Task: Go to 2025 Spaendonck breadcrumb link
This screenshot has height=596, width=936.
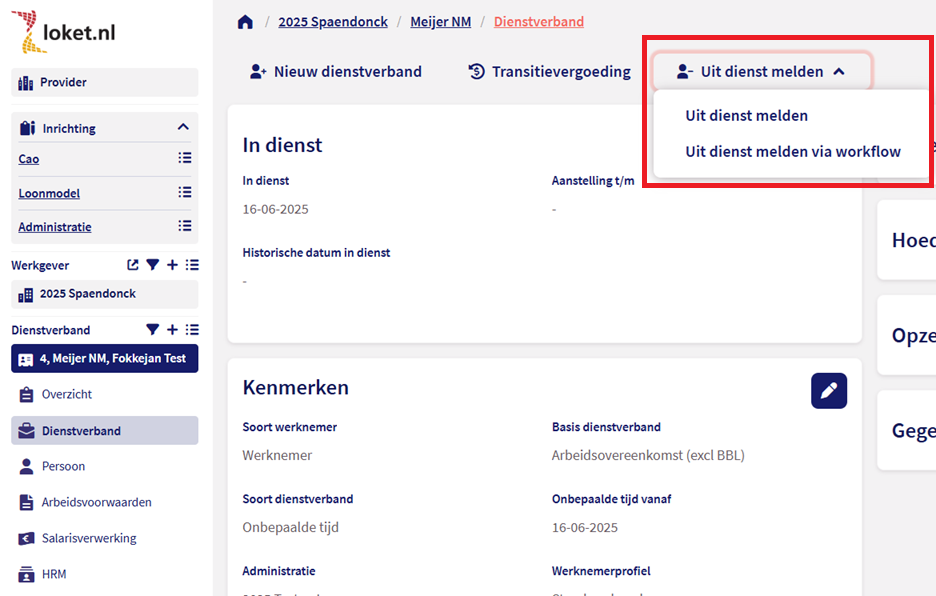Action: [332, 22]
